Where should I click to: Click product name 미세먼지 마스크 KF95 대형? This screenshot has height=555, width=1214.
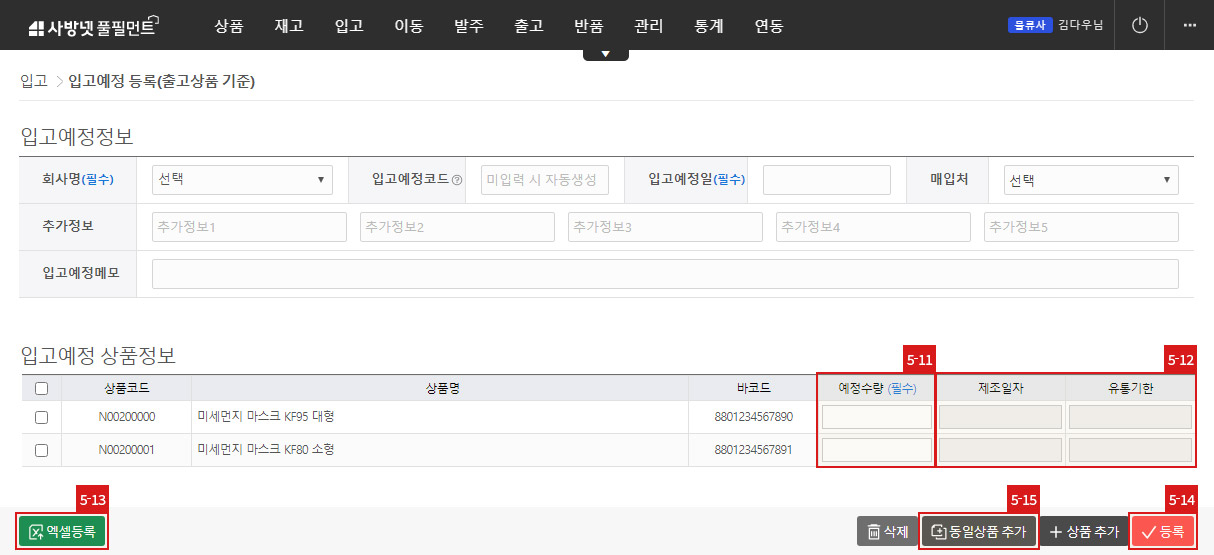pyautogui.click(x=266, y=417)
